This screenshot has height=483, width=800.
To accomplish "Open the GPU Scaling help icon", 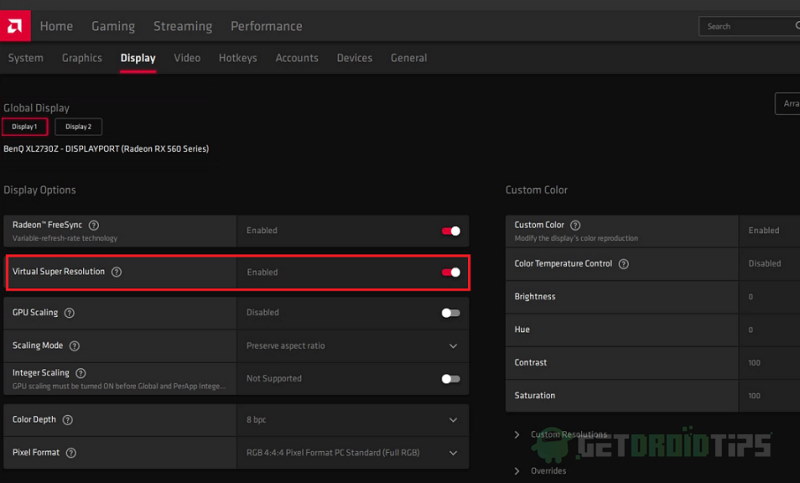I will [x=69, y=313].
